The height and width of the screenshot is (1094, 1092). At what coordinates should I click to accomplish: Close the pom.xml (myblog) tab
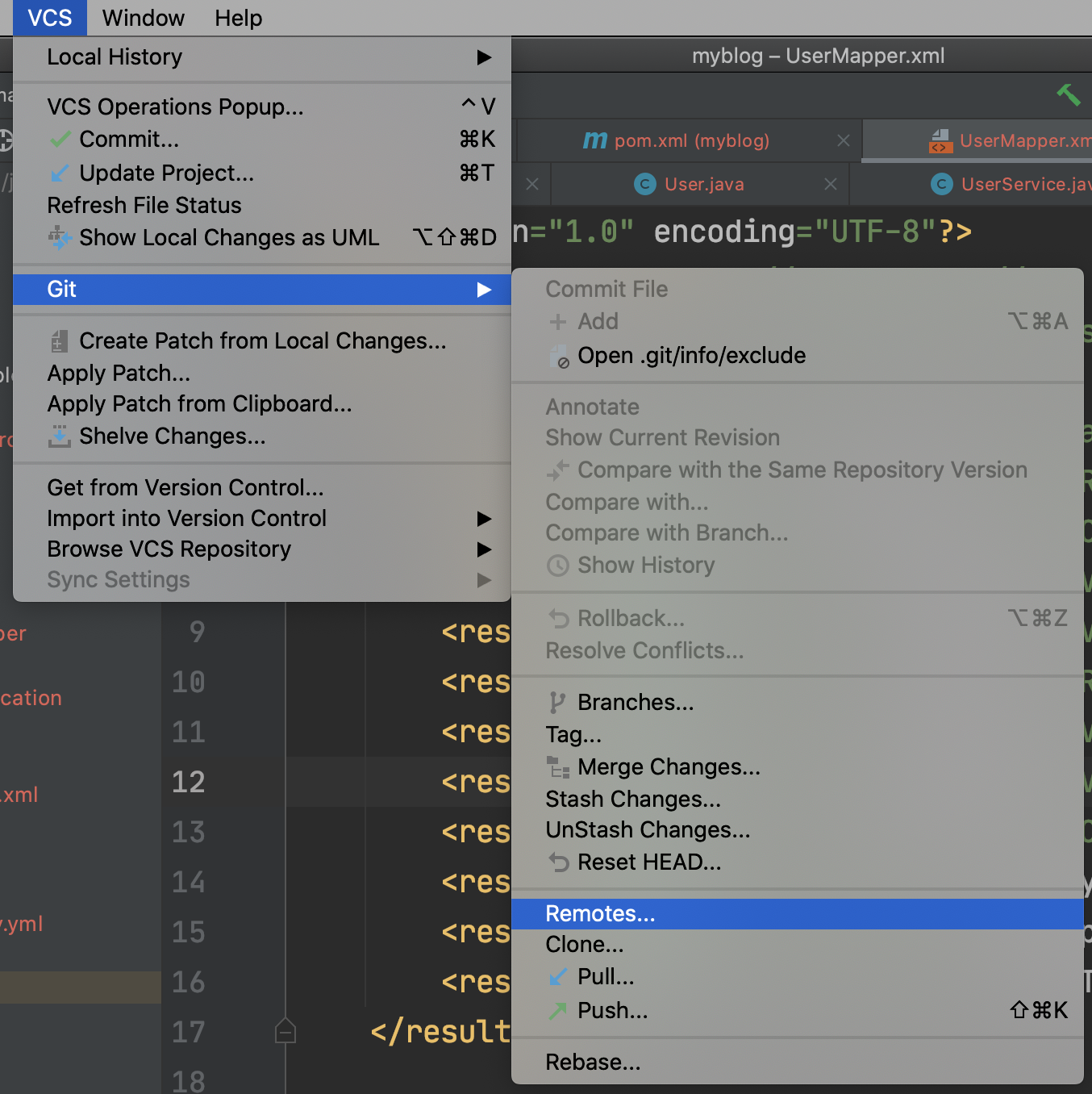pyautogui.click(x=844, y=140)
